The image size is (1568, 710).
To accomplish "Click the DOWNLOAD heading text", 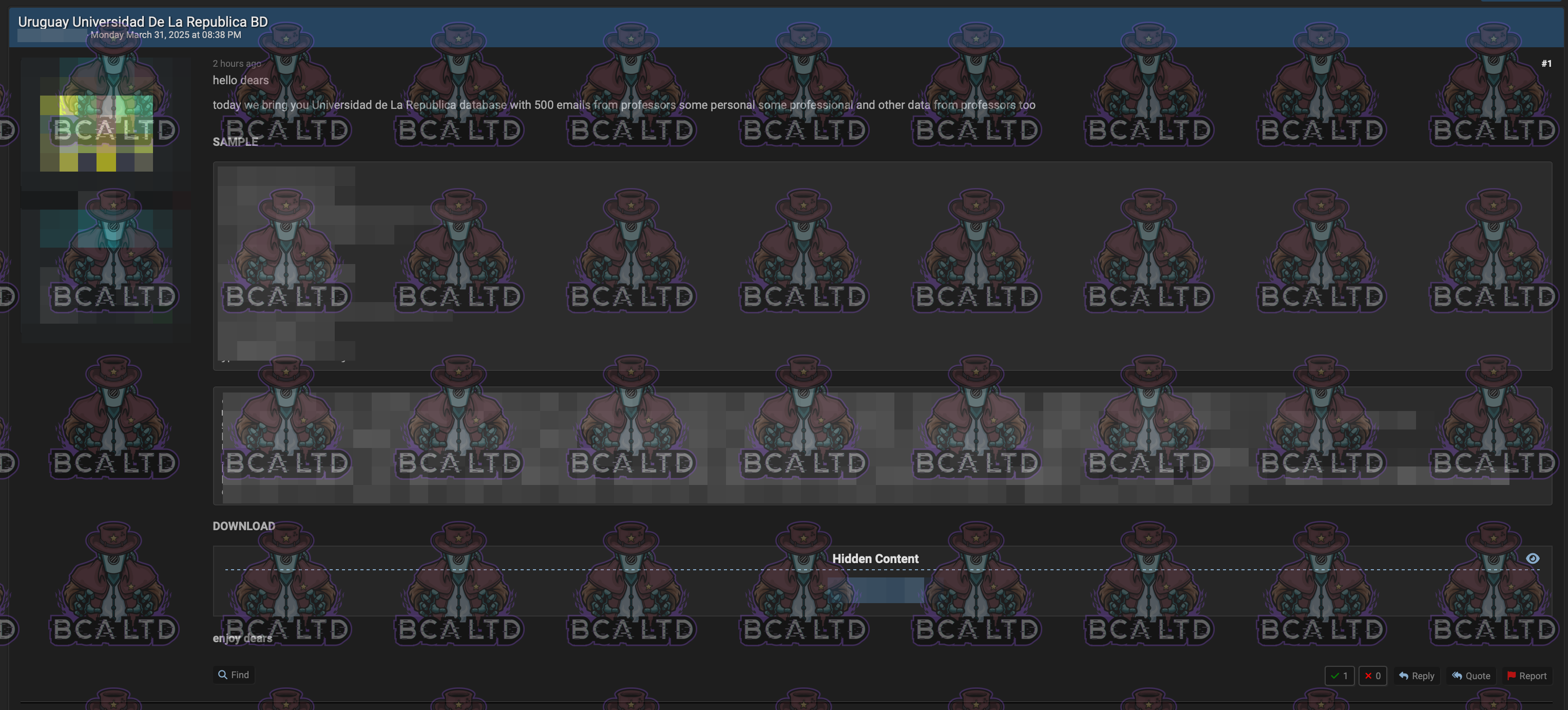I will pos(243,526).
